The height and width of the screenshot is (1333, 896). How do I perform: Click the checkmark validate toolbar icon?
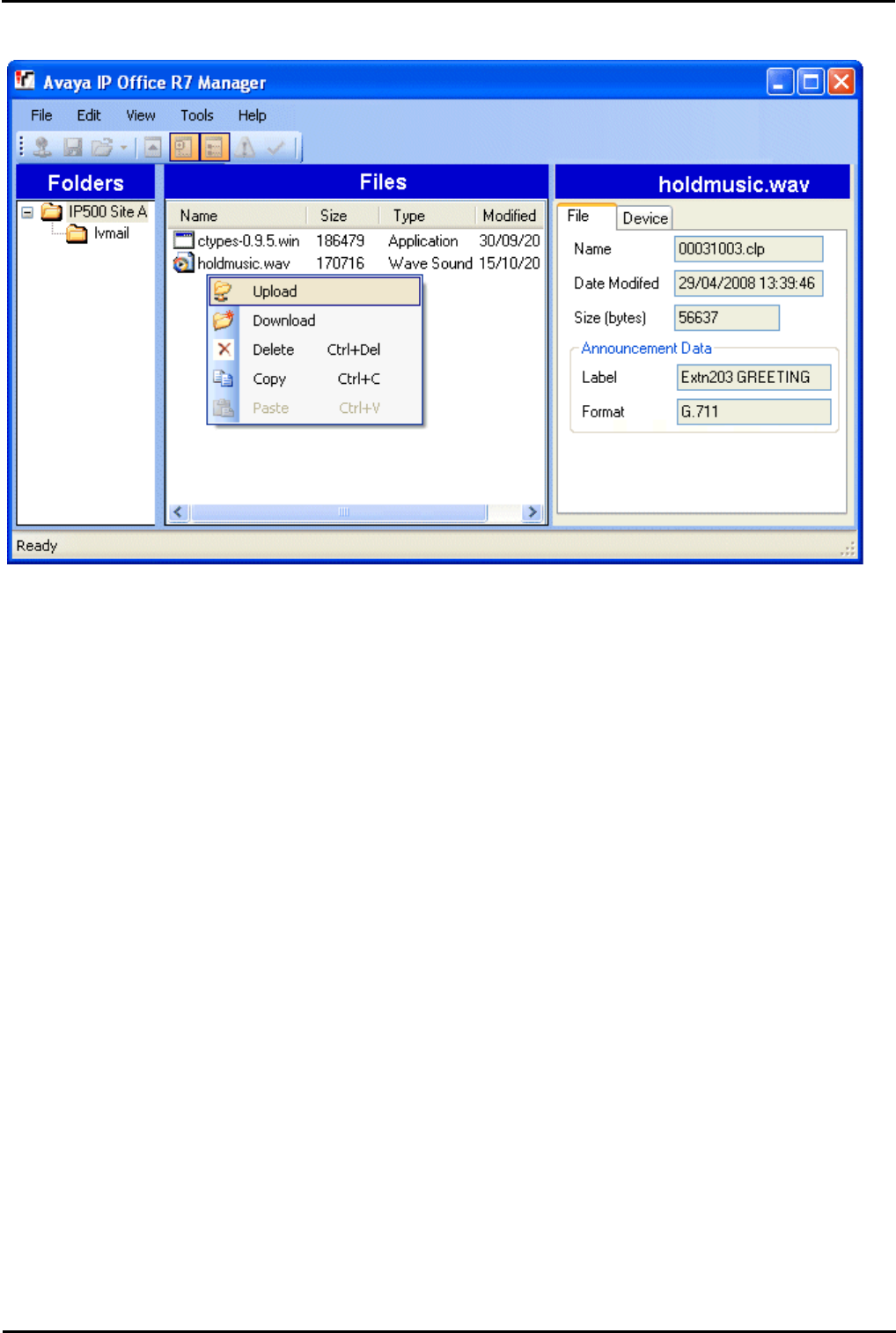coord(275,147)
